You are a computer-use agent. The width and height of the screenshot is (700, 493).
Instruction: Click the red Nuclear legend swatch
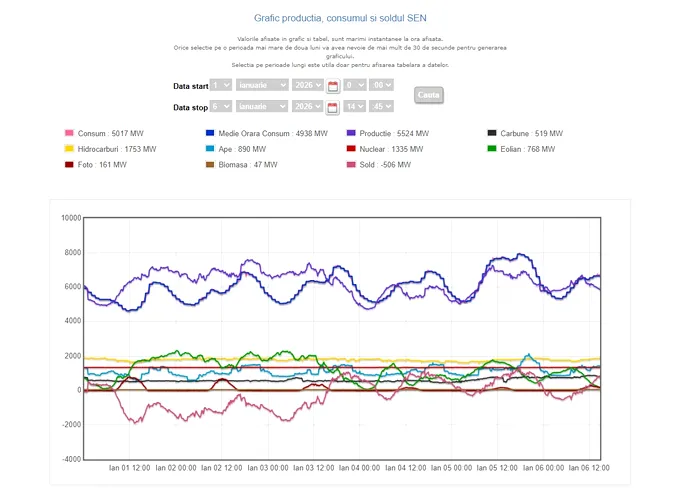351,149
